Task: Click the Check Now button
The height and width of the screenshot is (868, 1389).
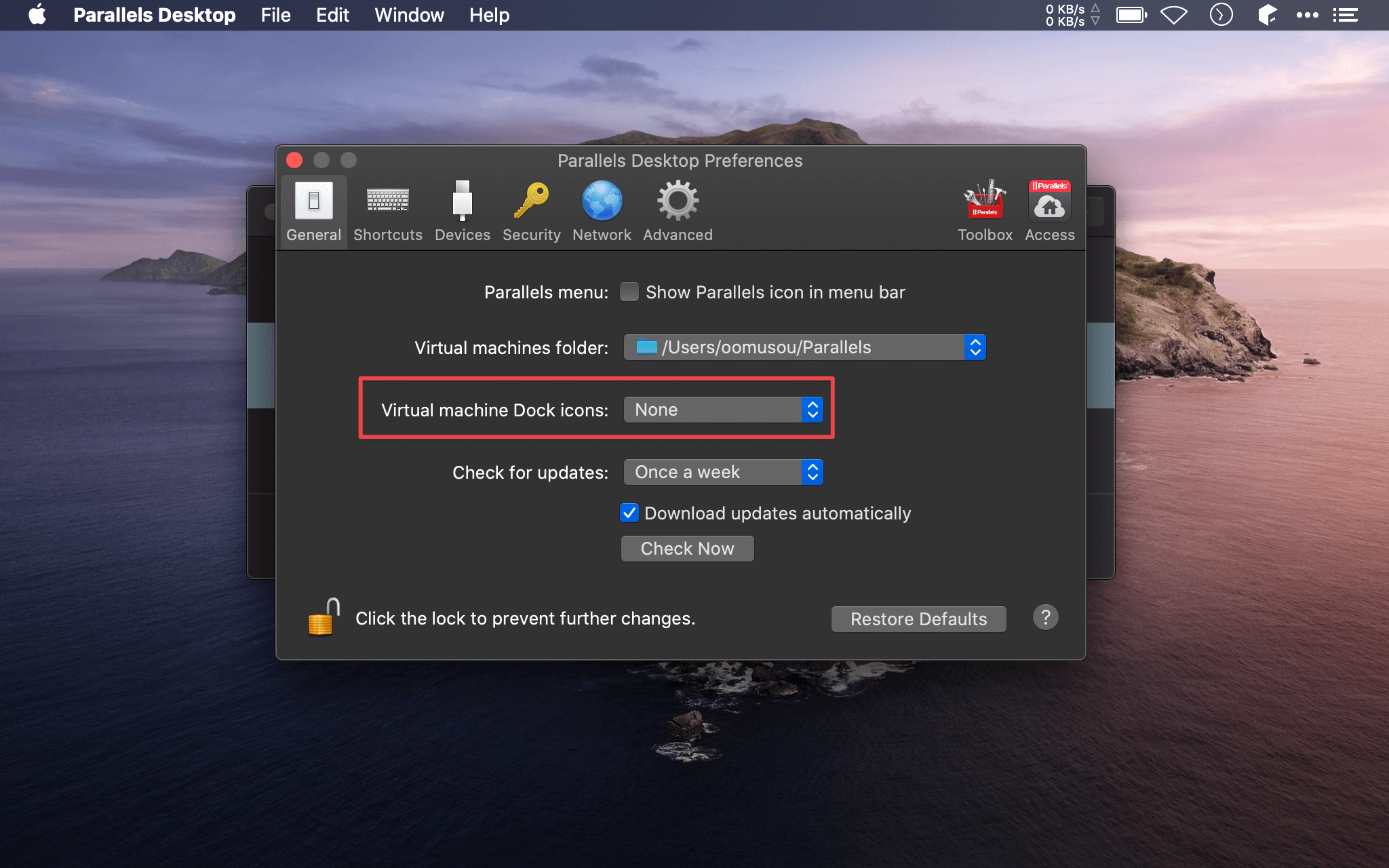Action: [x=687, y=549]
